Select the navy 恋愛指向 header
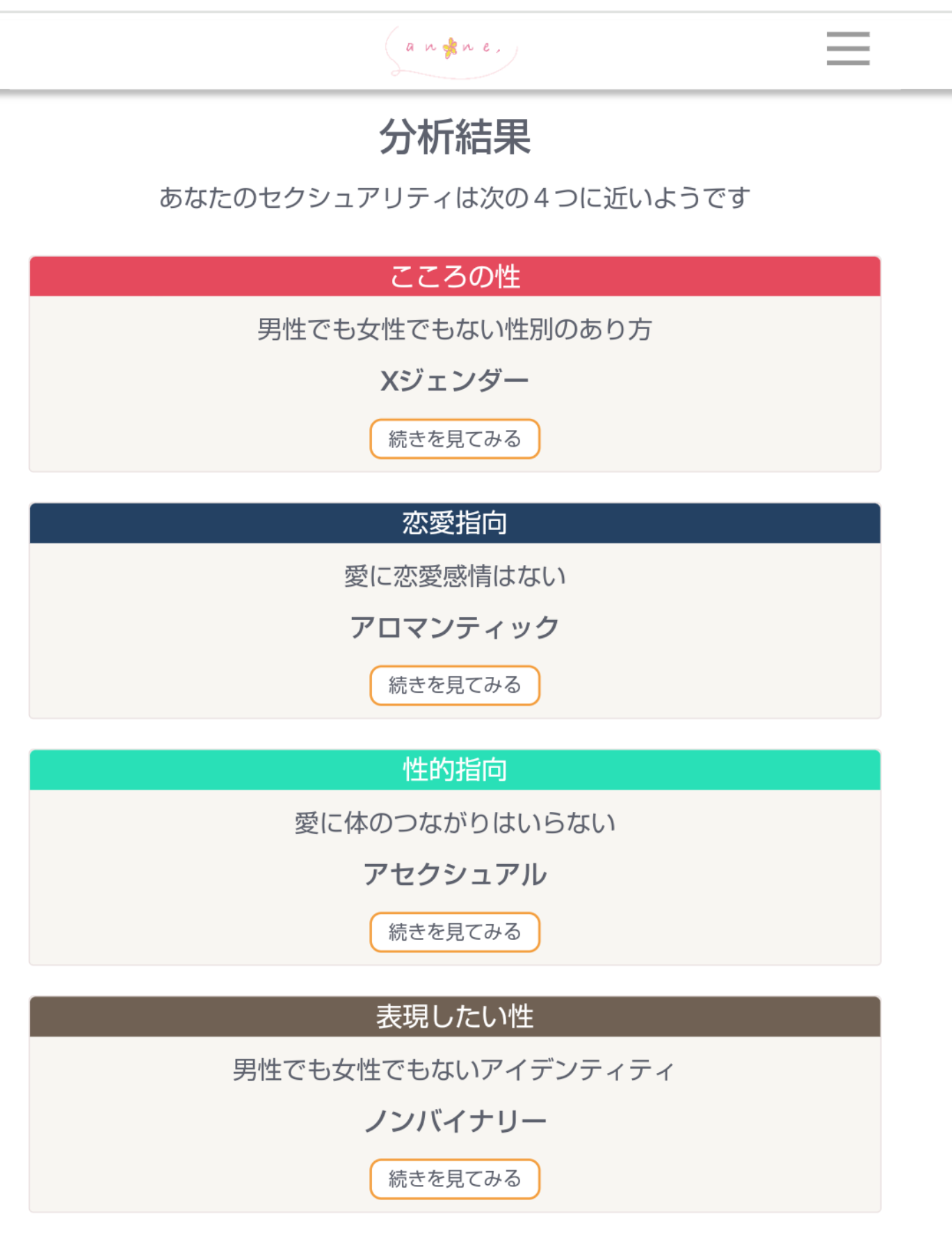The height and width of the screenshot is (1244, 952). click(x=455, y=523)
